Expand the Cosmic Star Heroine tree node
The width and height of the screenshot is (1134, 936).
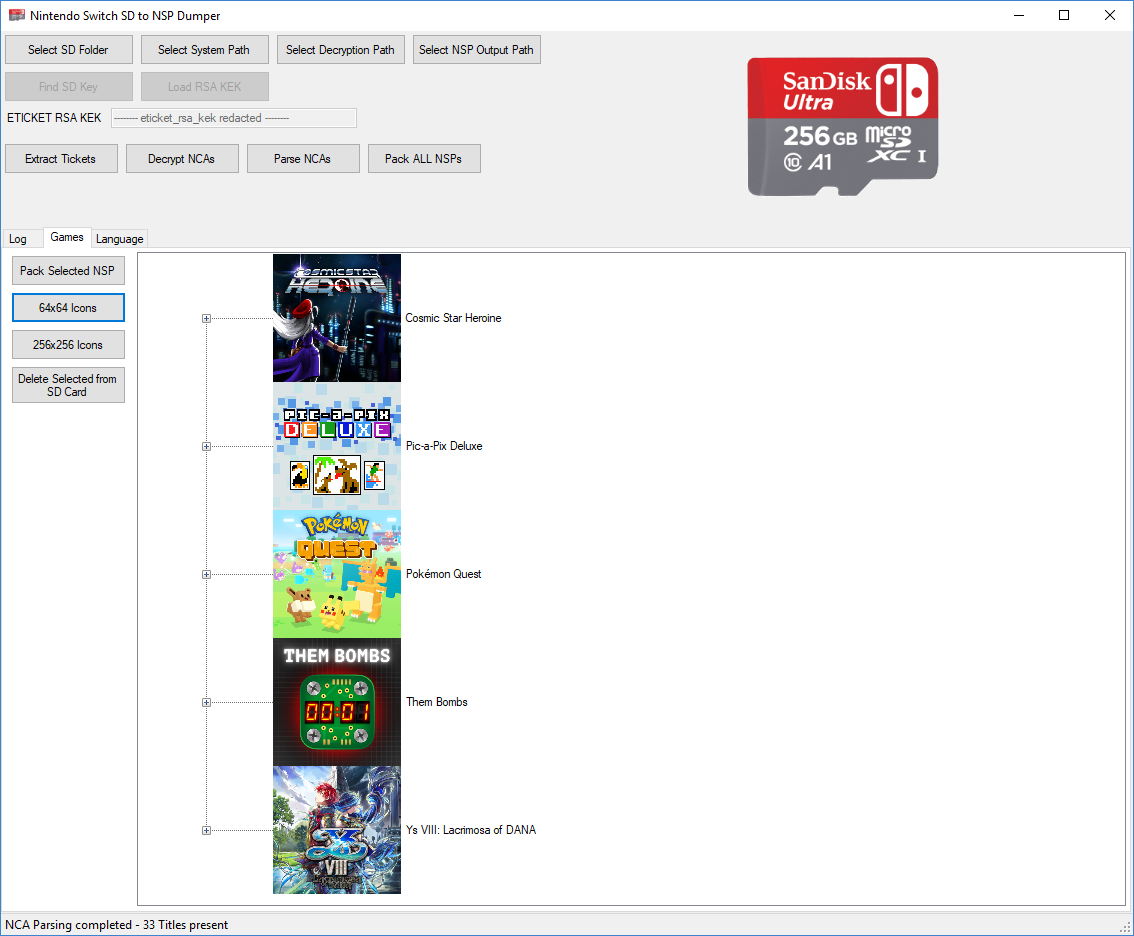[207, 319]
